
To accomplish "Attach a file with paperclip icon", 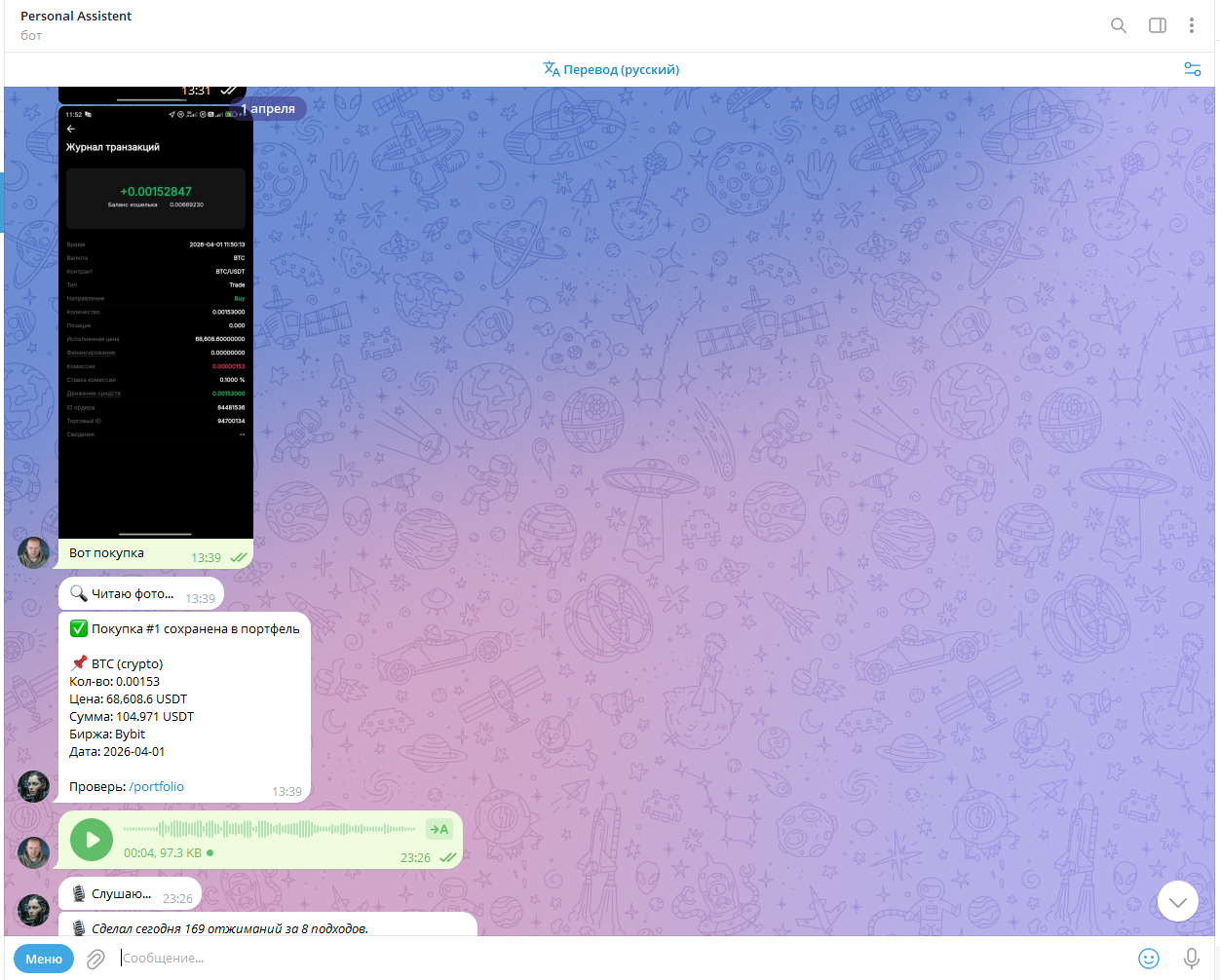I will (x=95, y=959).
